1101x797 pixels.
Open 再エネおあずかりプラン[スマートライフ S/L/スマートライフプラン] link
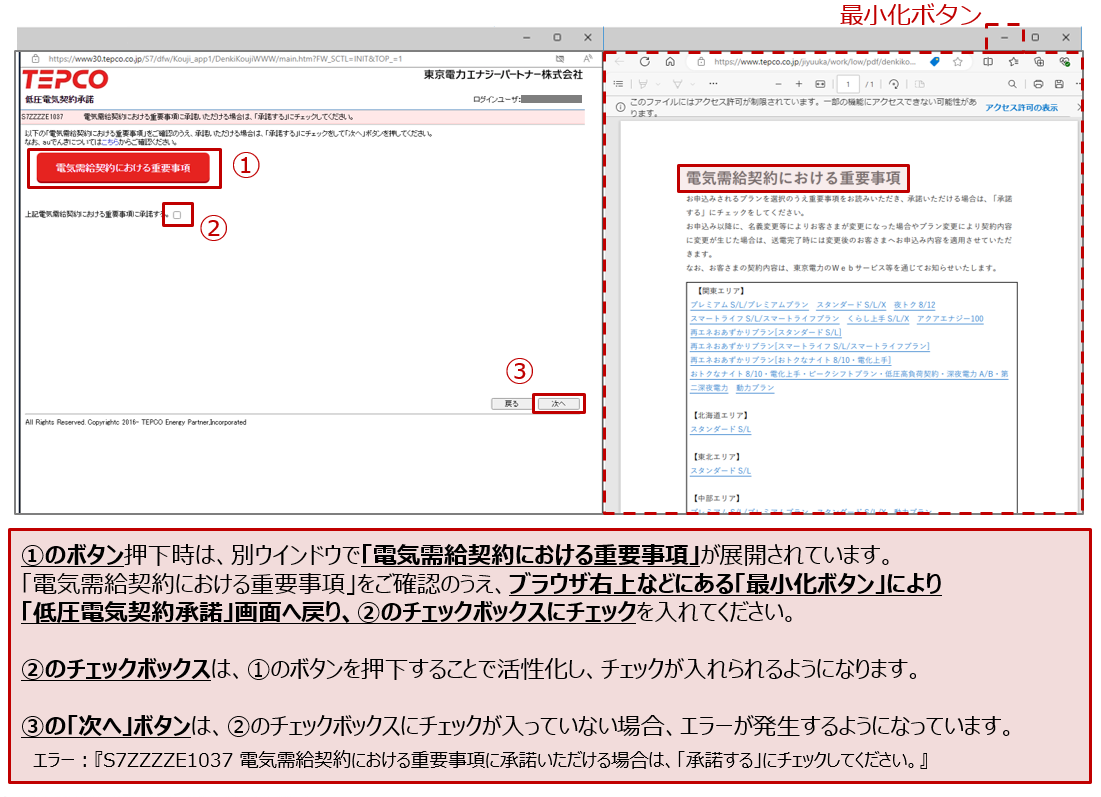810,346
